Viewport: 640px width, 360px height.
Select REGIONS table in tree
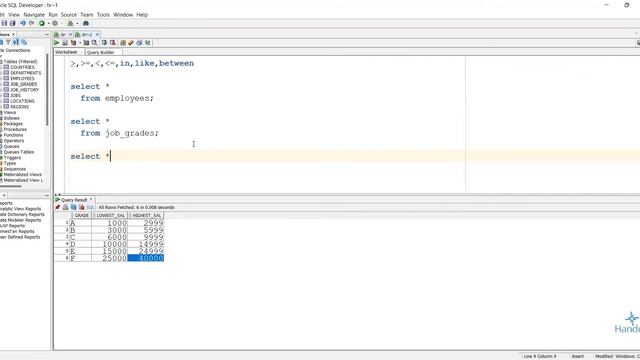tap(20, 107)
